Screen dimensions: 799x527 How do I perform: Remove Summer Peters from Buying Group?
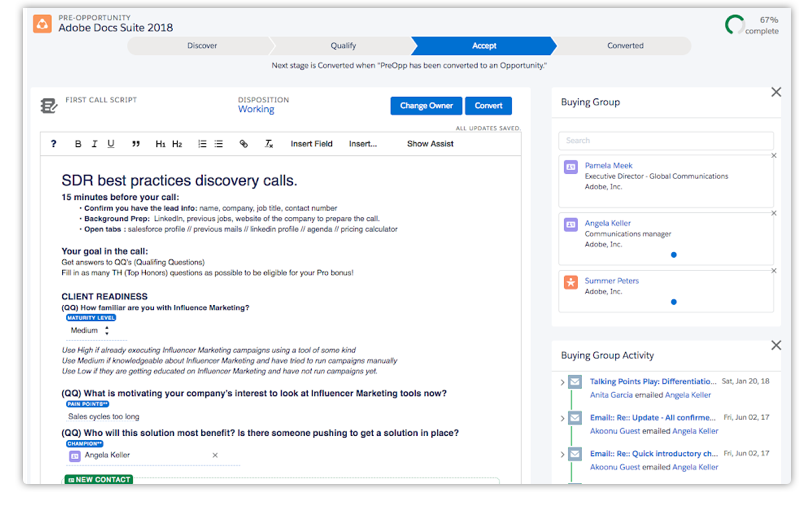point(774,271)
